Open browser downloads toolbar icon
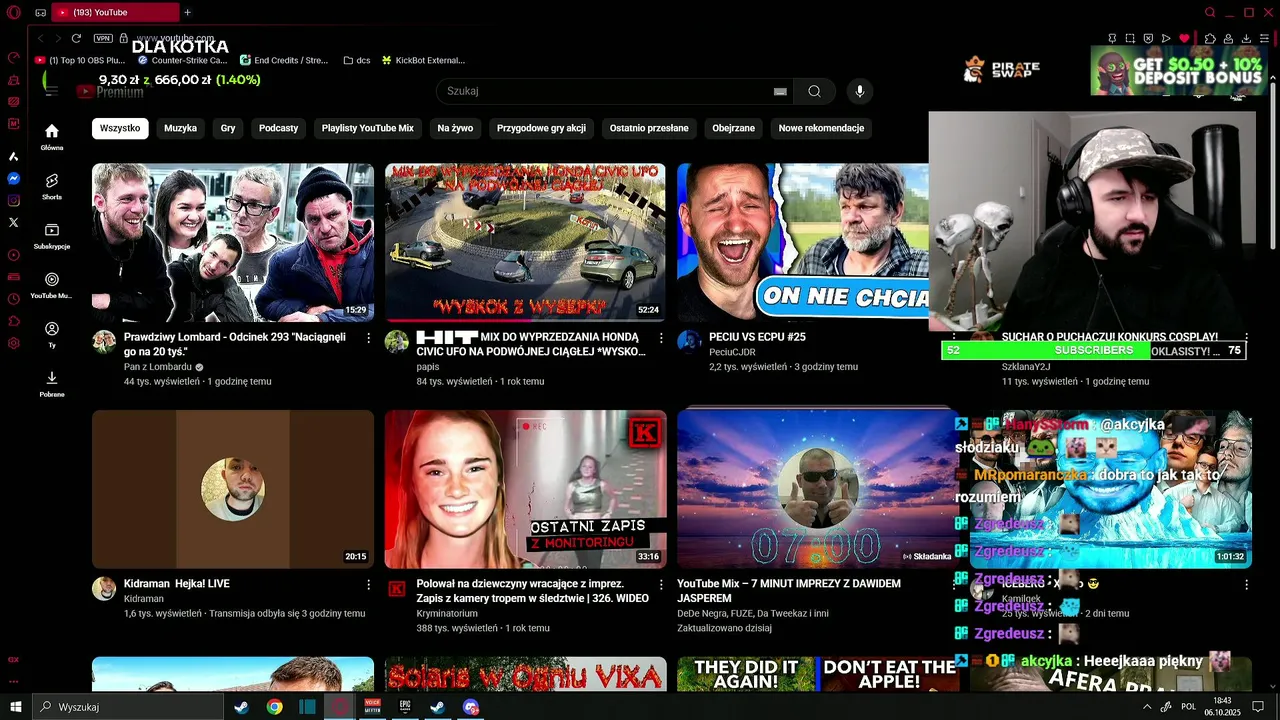This screenshot has width=1280, height=720. click(1246, 38)
